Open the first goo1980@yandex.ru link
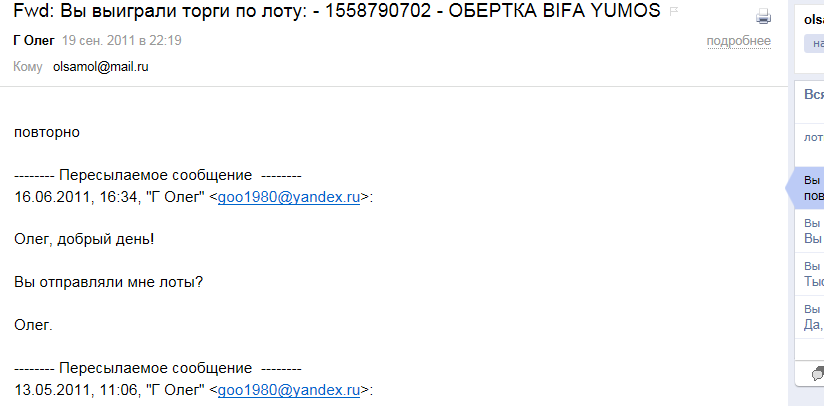This screenshot has width=824, height=406. click(289, 197)
